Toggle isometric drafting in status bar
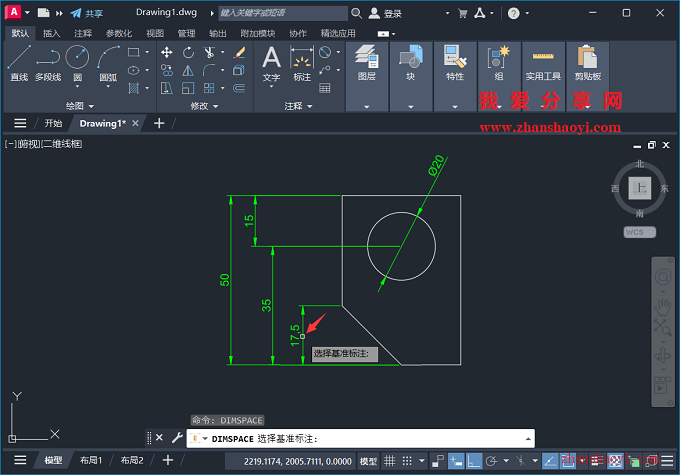Image resolution: width=680 pixels, height=475 pixels. (520, 461)
